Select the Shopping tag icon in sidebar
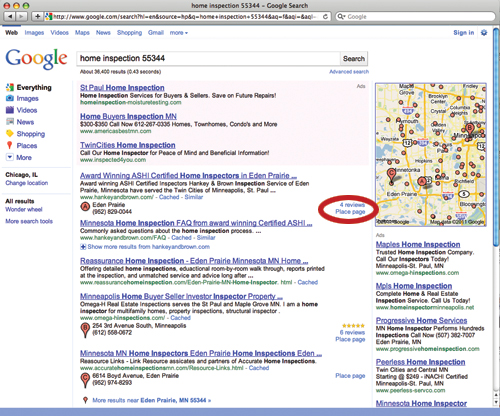Viewport: 500px width, 416px height. [10, 134]
